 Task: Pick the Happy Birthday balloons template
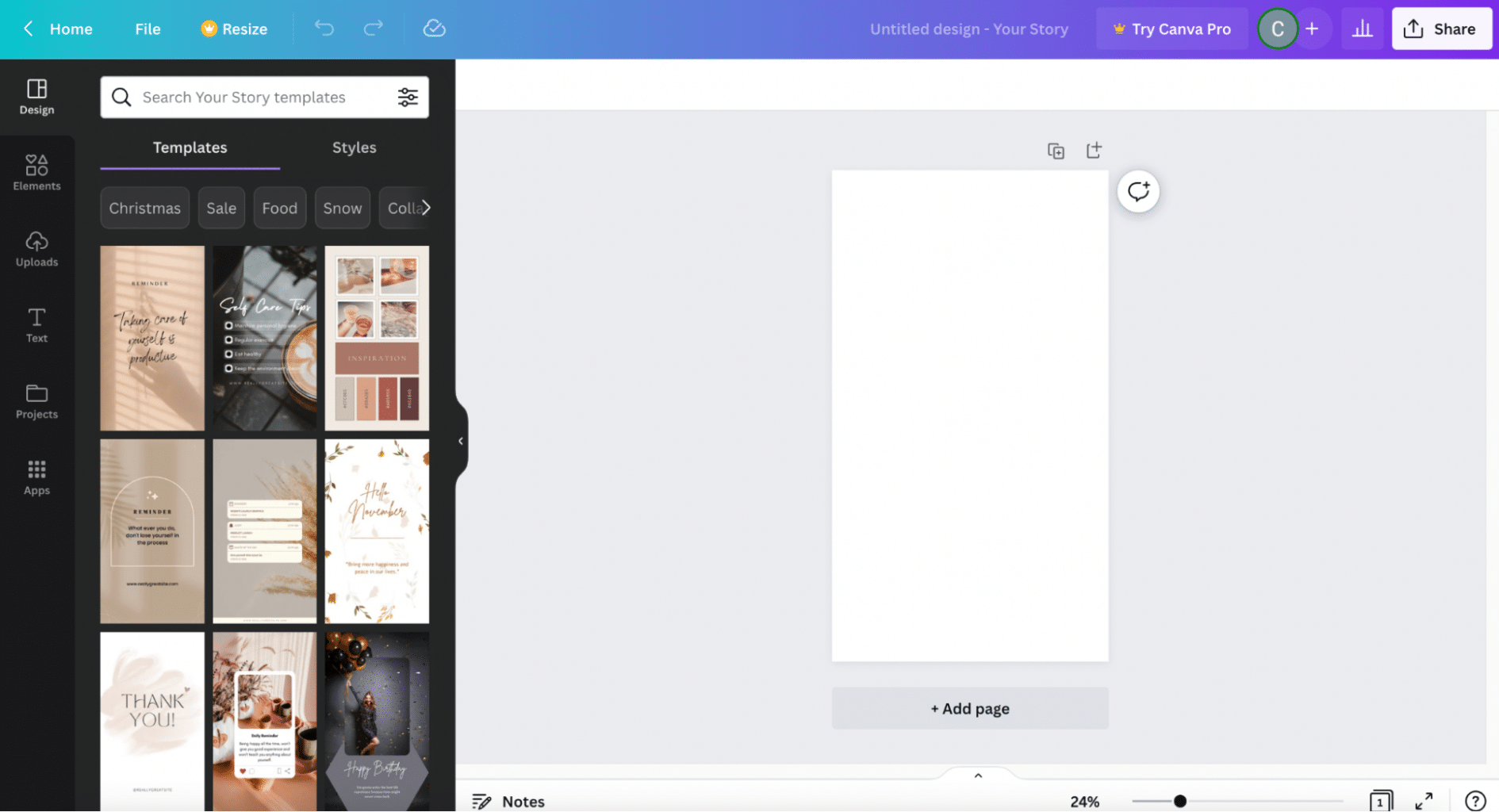(x=377, y=722)
